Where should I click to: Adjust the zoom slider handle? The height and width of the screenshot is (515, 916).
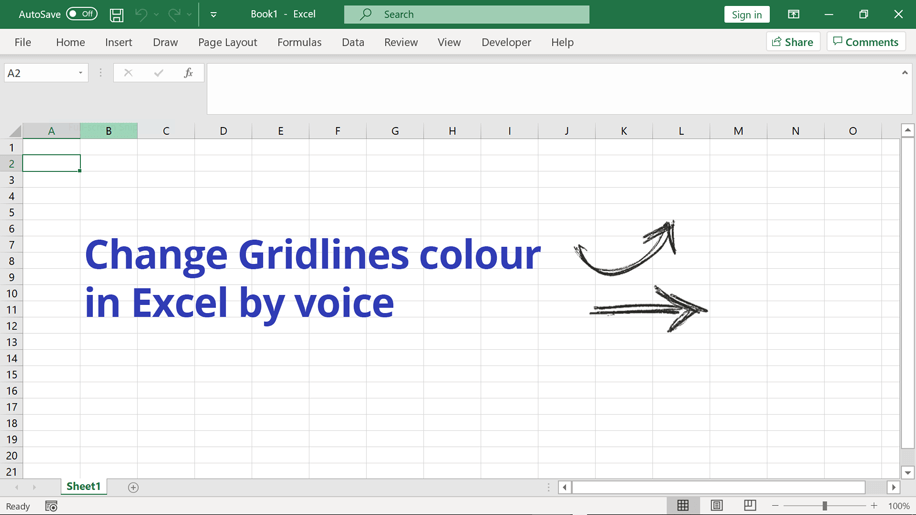[825, 506]
